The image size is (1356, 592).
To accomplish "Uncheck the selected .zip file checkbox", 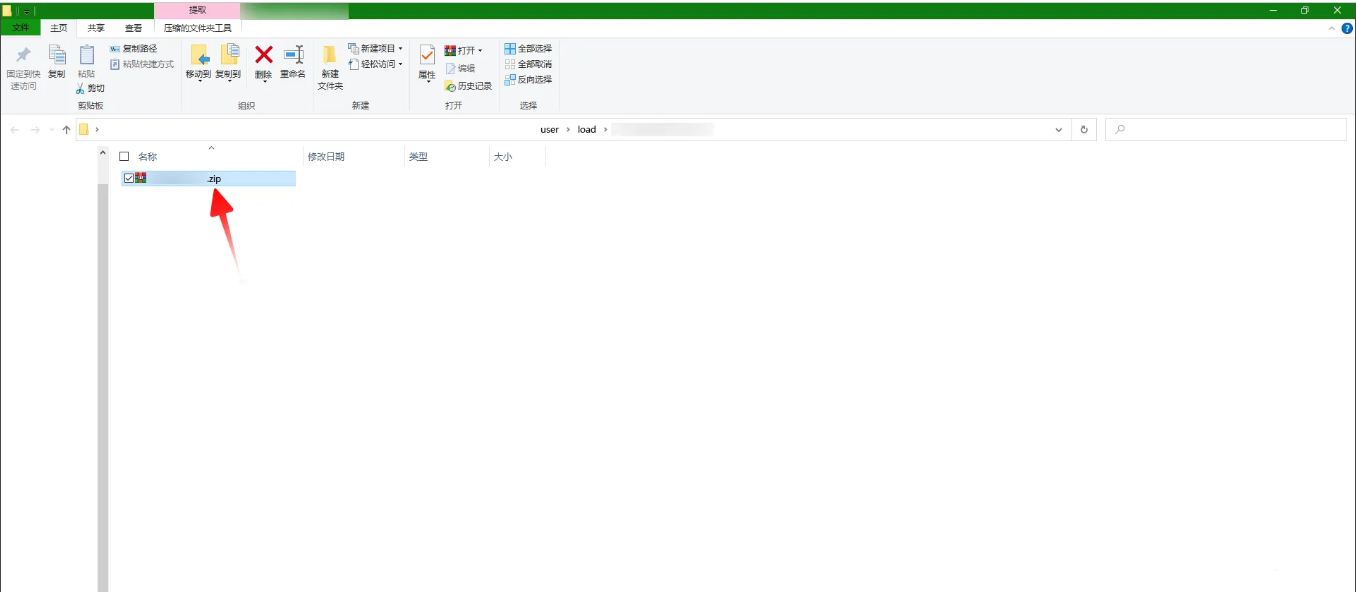I will tap(128, 178).
